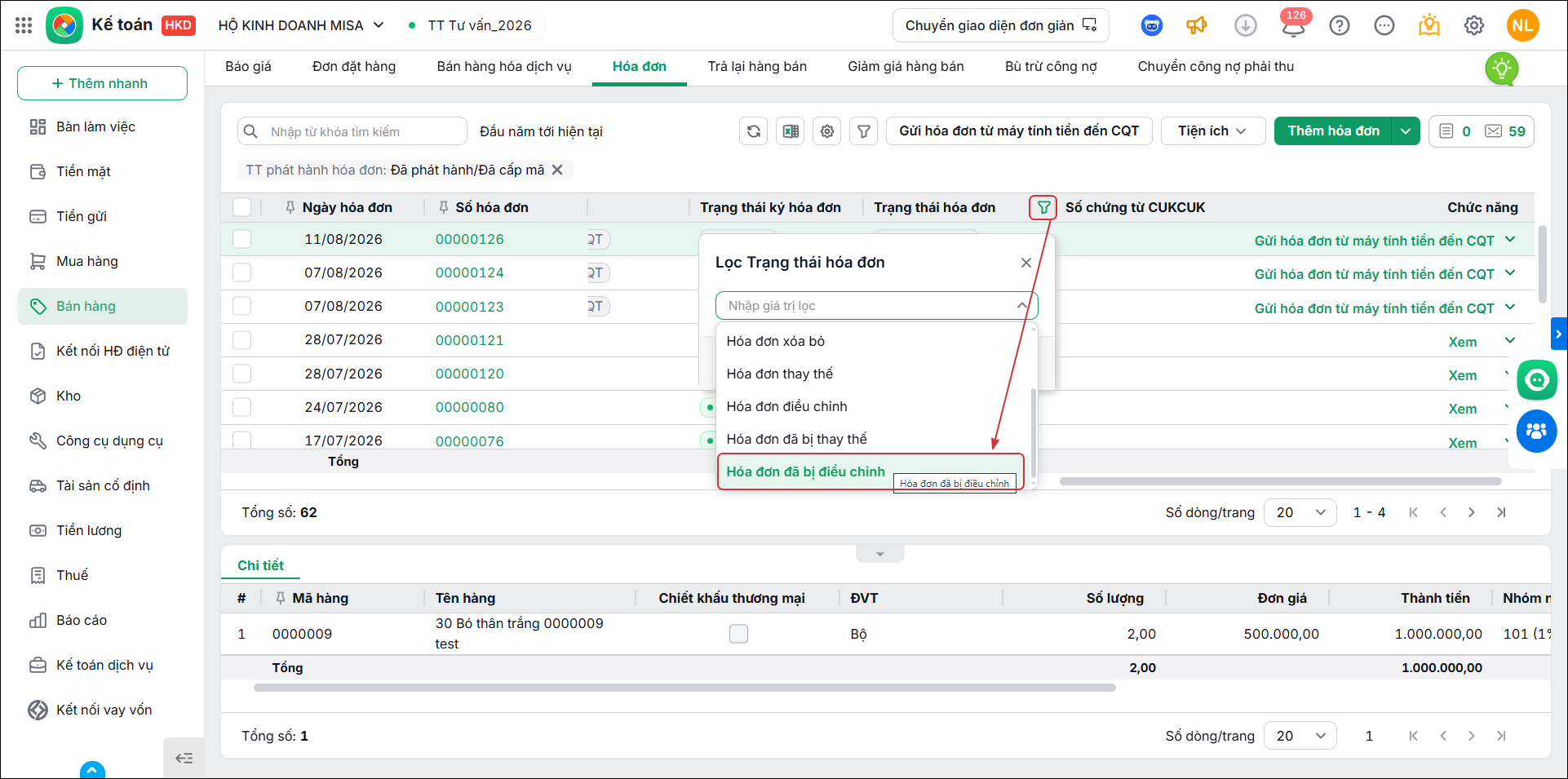Click the announcements megaphone icon
This screenshot has width=1568, height=779.
(x=1197, y=25)
